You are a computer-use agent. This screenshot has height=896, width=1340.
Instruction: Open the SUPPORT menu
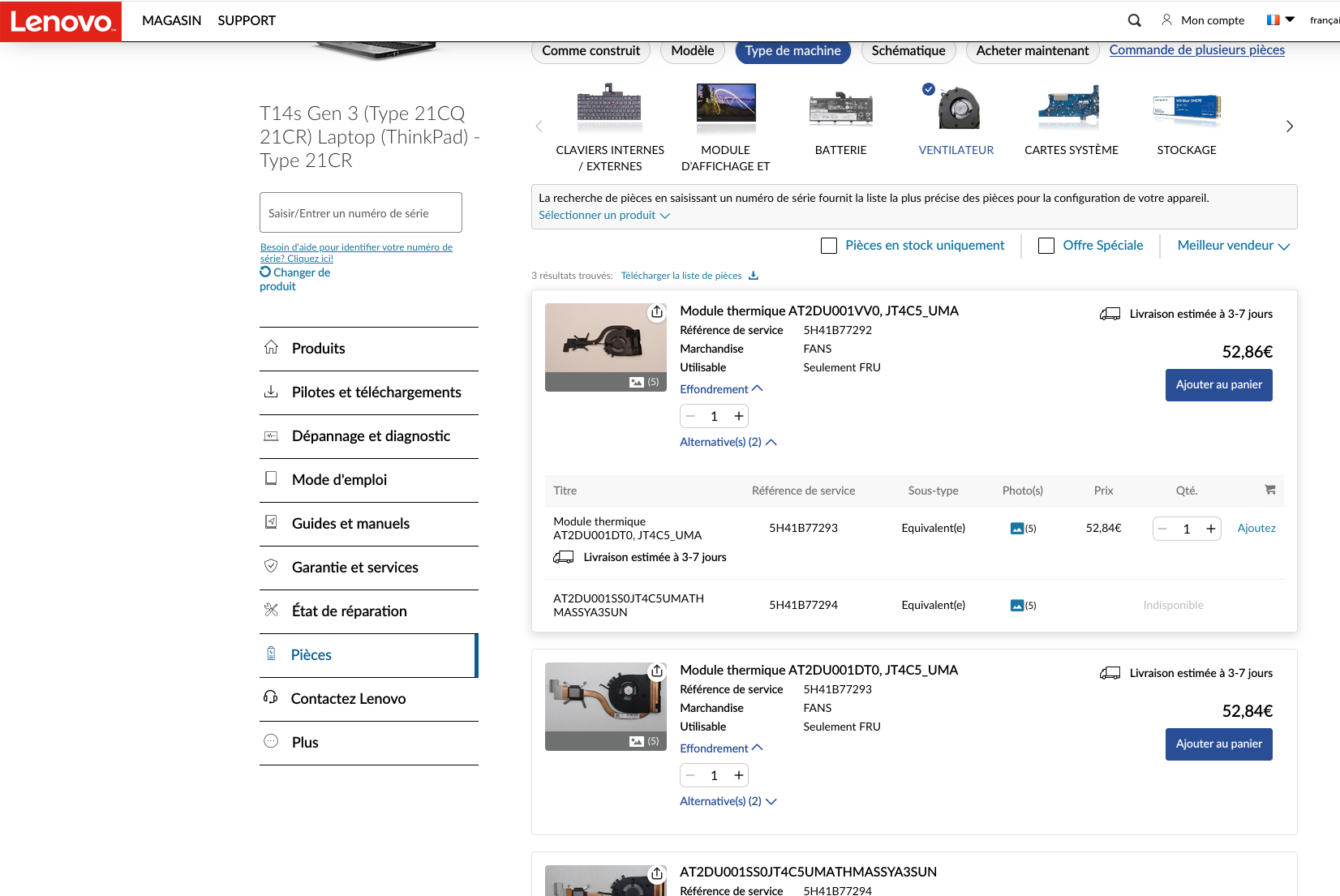[247, 21]
